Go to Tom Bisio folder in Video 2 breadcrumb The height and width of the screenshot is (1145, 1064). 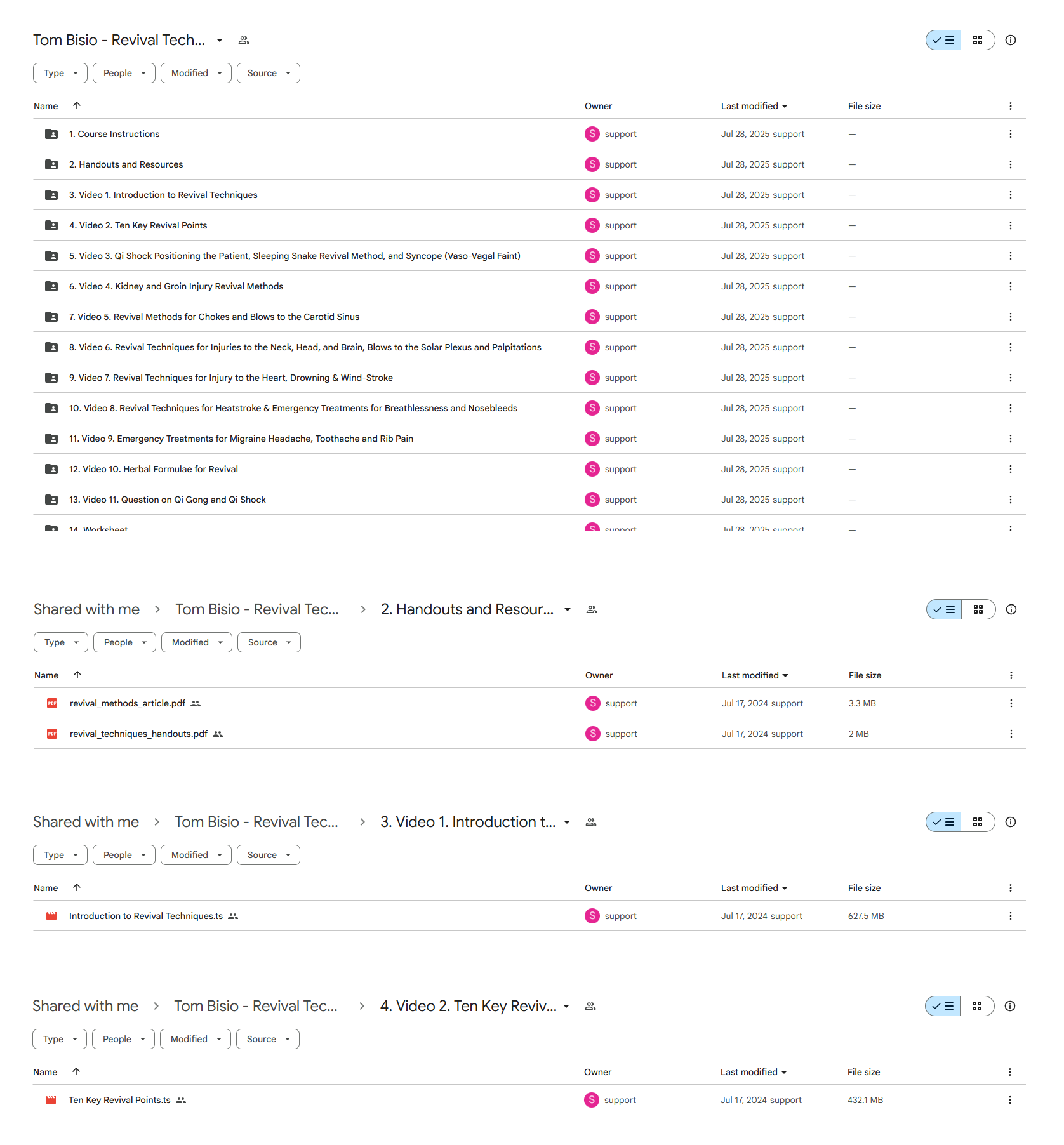[x=256, y=1006]
